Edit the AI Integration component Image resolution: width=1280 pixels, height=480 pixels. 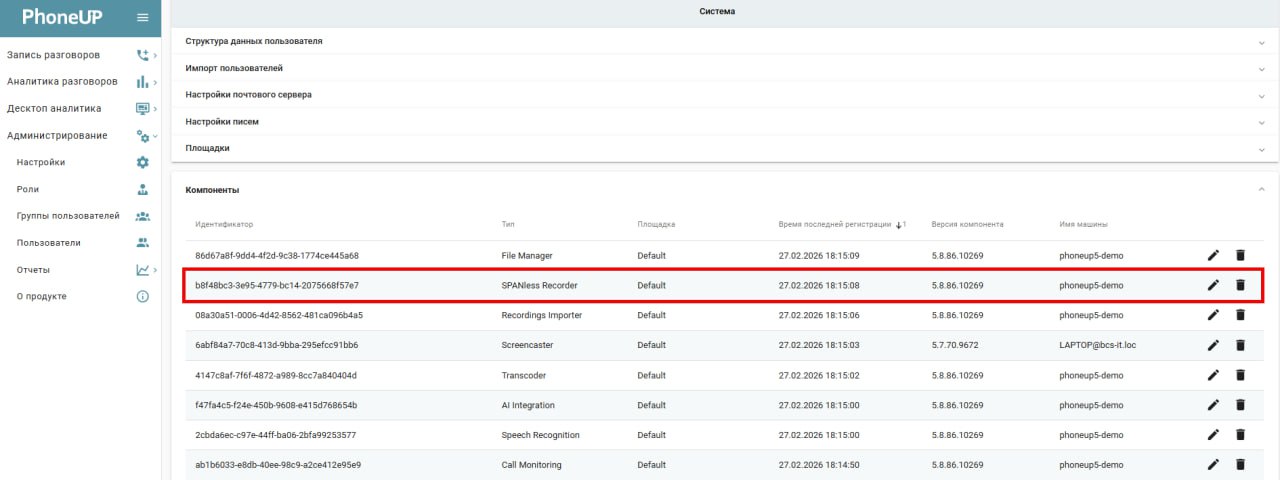1213,405
